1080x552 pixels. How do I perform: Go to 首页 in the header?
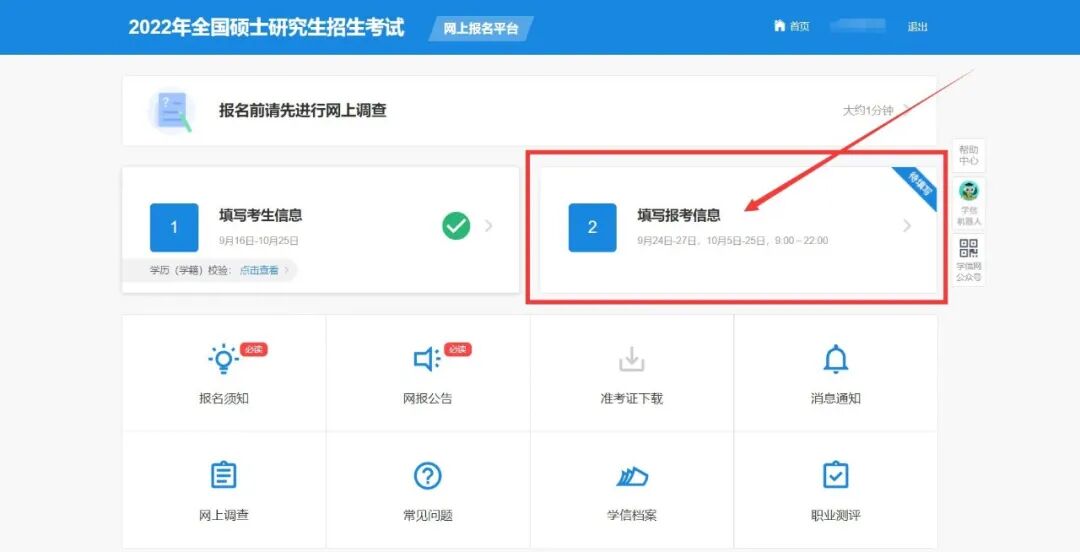(x=799, y=26)
